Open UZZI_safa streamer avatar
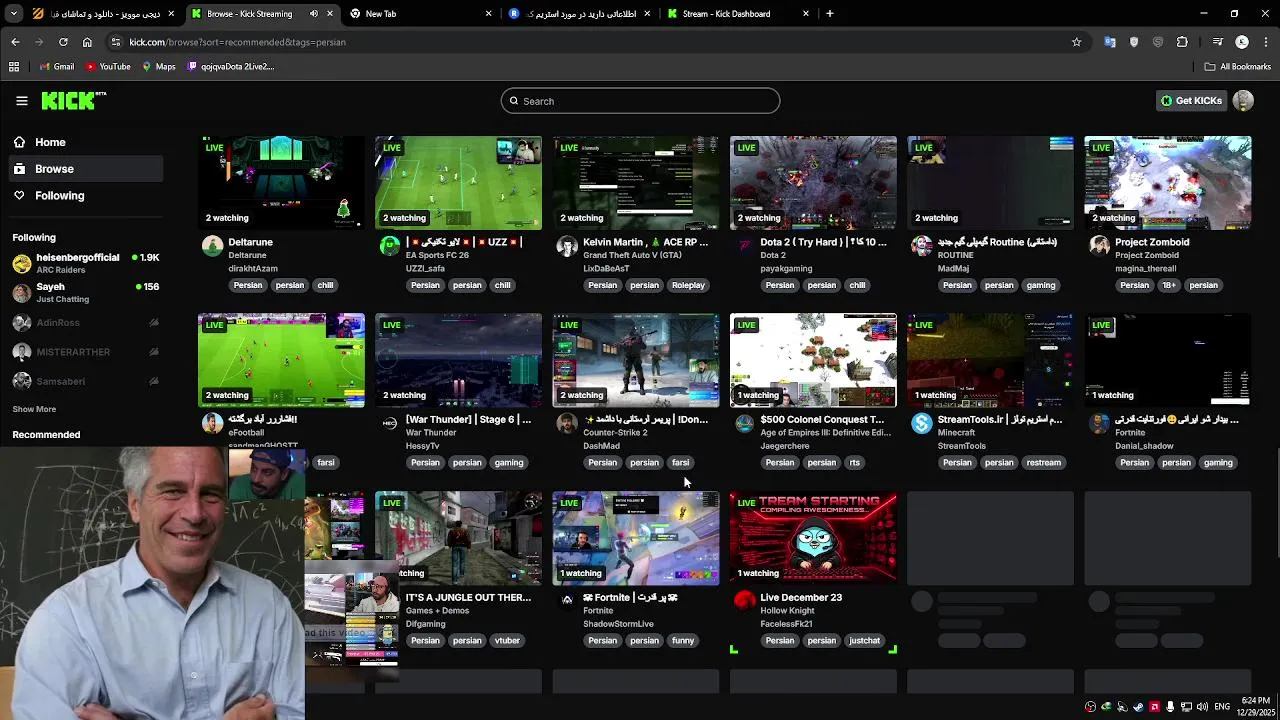Screen dimensions: 1280x720 tap(389, 246)
